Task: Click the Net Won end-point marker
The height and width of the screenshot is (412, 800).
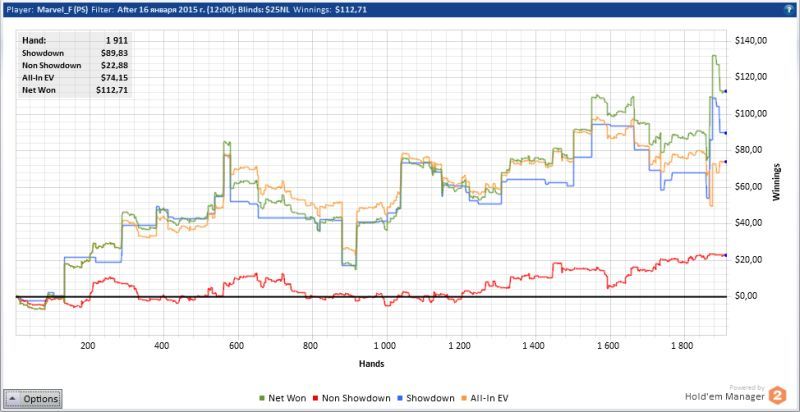Action: click(x=724, y=91)
